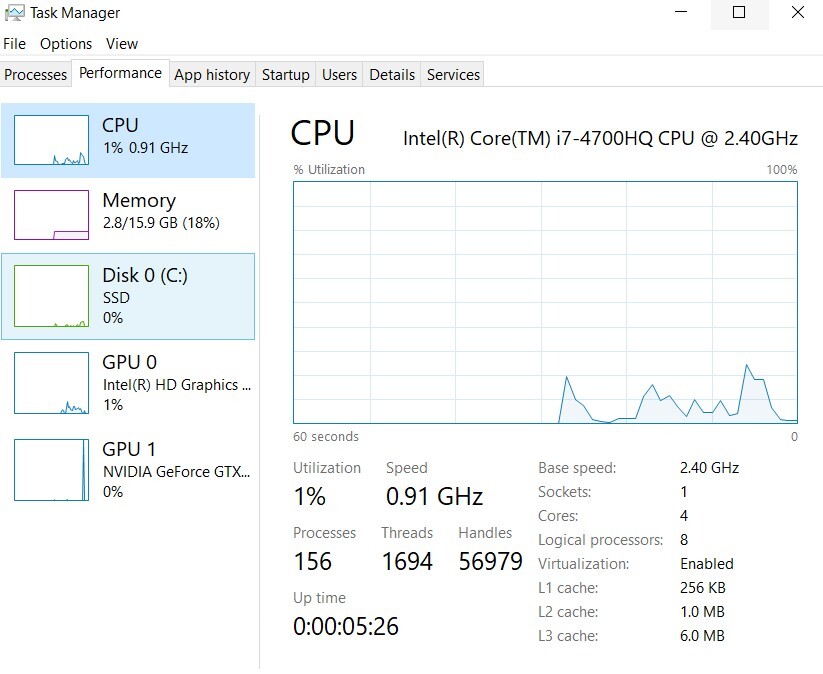The height and width of the screenshot is (674, 823).
Task: Open the Options menu
Action: [66, 44]
